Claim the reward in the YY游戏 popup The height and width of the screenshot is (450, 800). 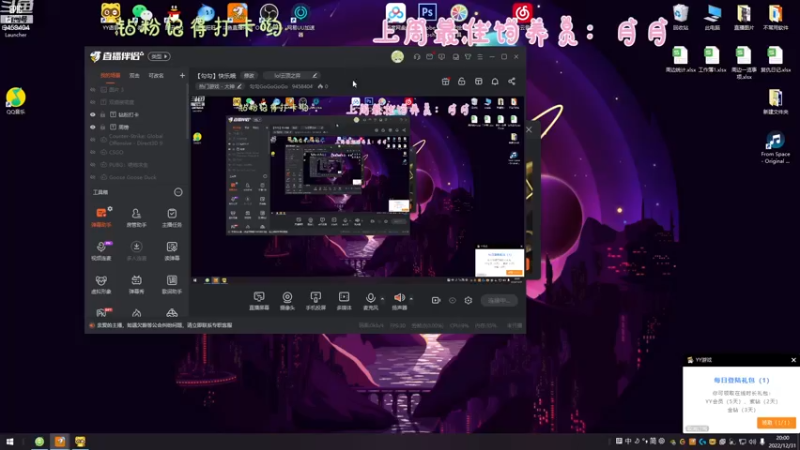[776, 423]
